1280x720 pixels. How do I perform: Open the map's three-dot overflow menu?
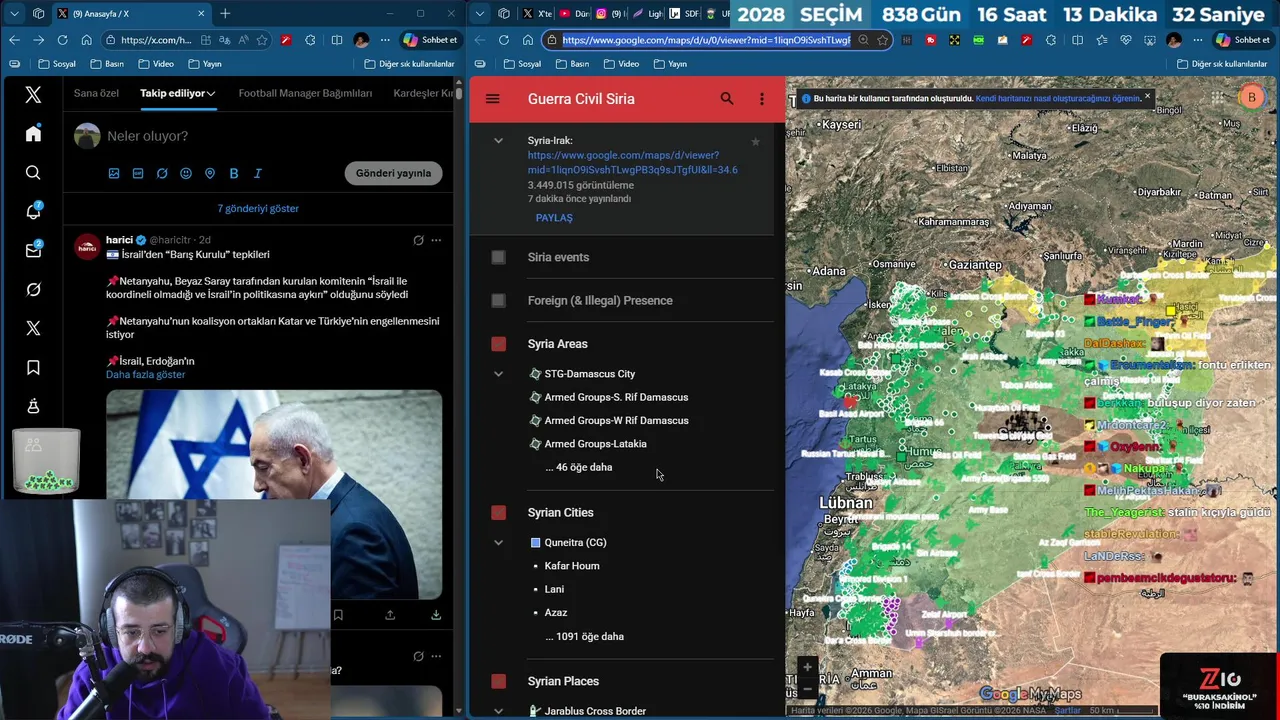point(762,99)
